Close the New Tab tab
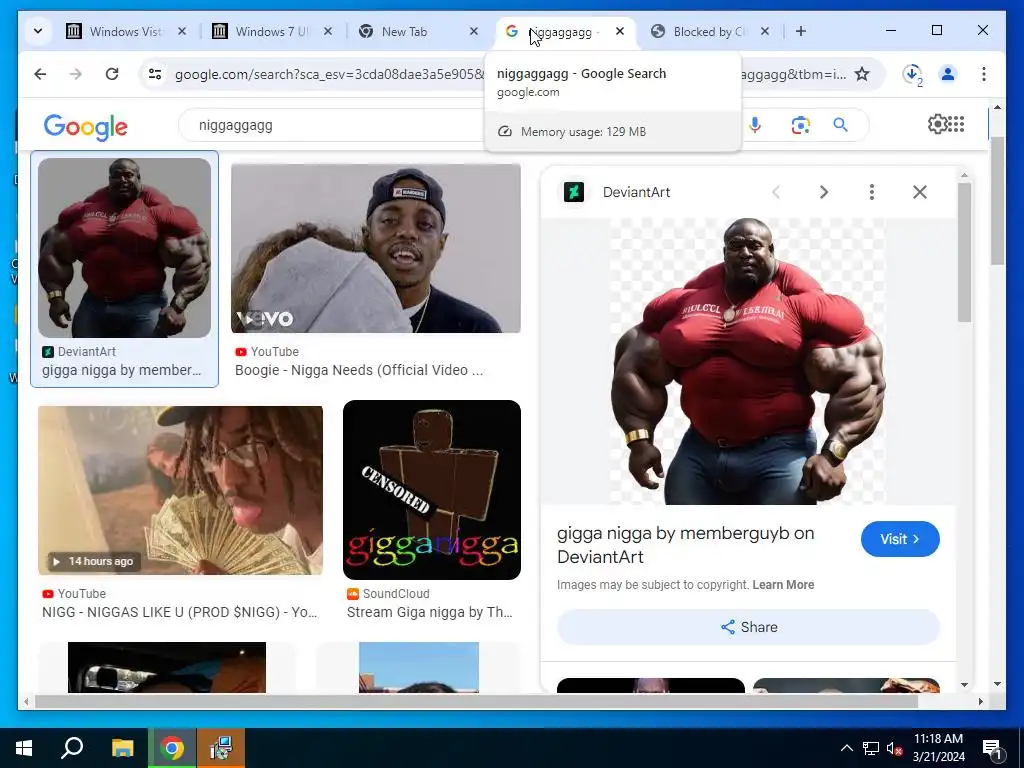This screenshot has width=1024, height=768. 474,31
